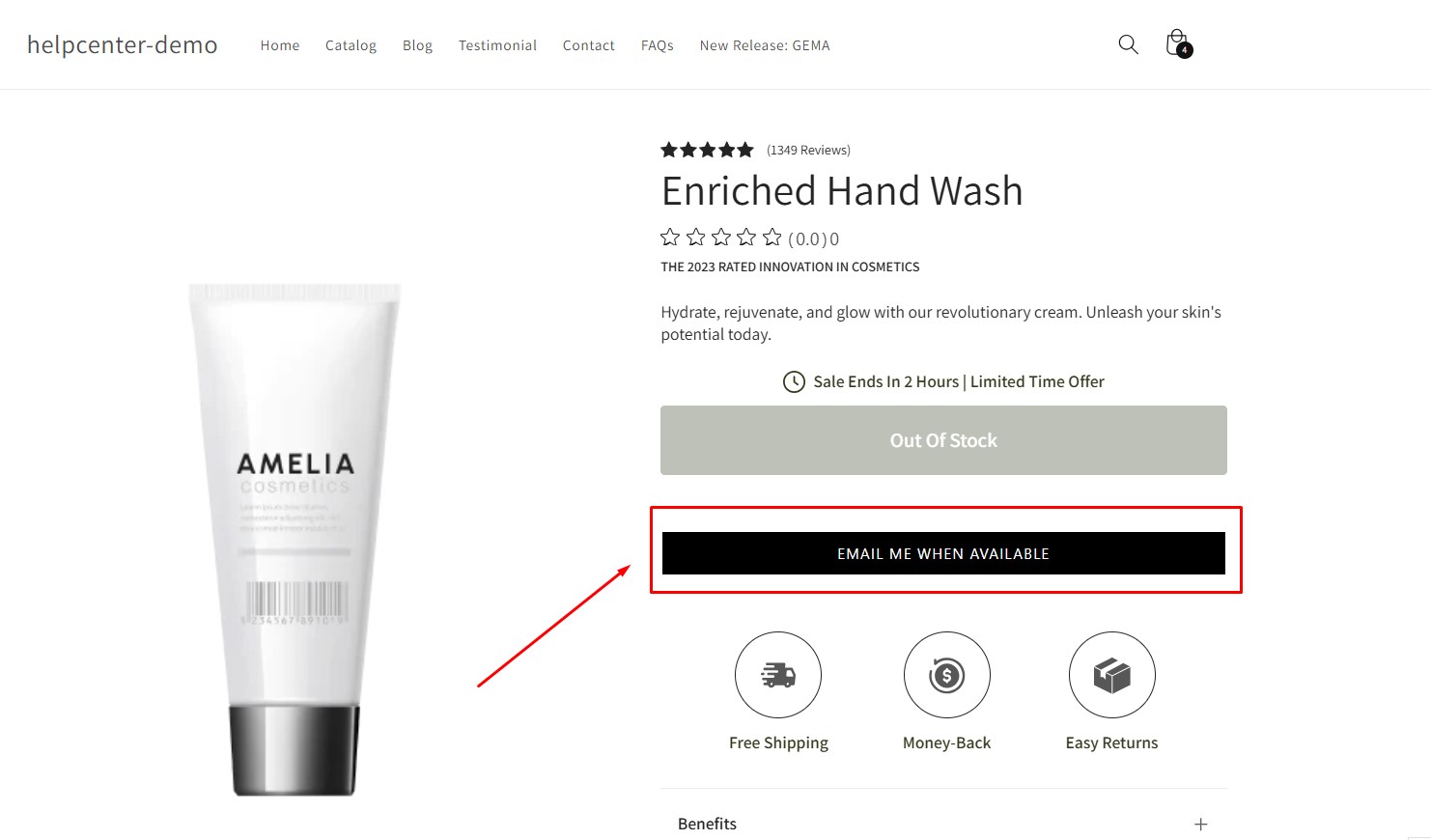Screen dimensions: 1431x840
Task: Click the Easy Returns box icon
Action: click(x=1112, y=675)
